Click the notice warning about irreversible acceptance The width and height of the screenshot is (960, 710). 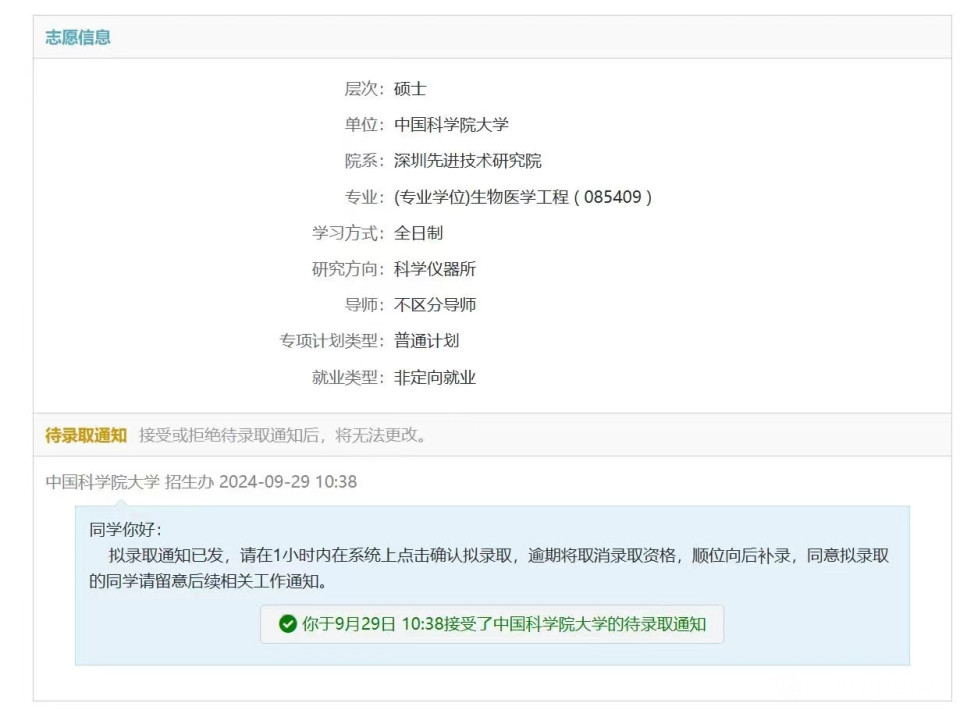(283, 435)
